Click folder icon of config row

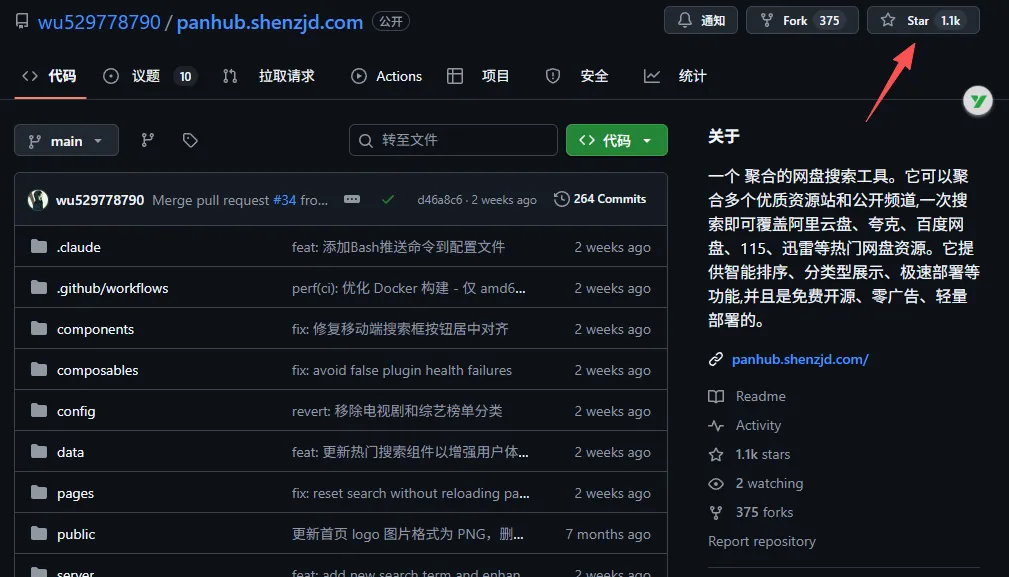click(39, 410)
